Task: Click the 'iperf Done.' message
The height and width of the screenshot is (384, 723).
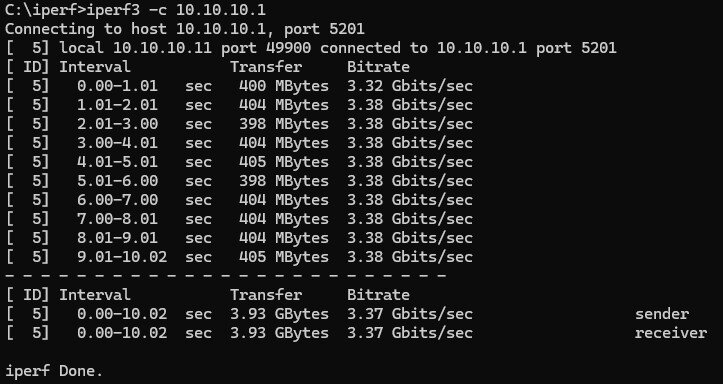Action: [x=54, y=371]
